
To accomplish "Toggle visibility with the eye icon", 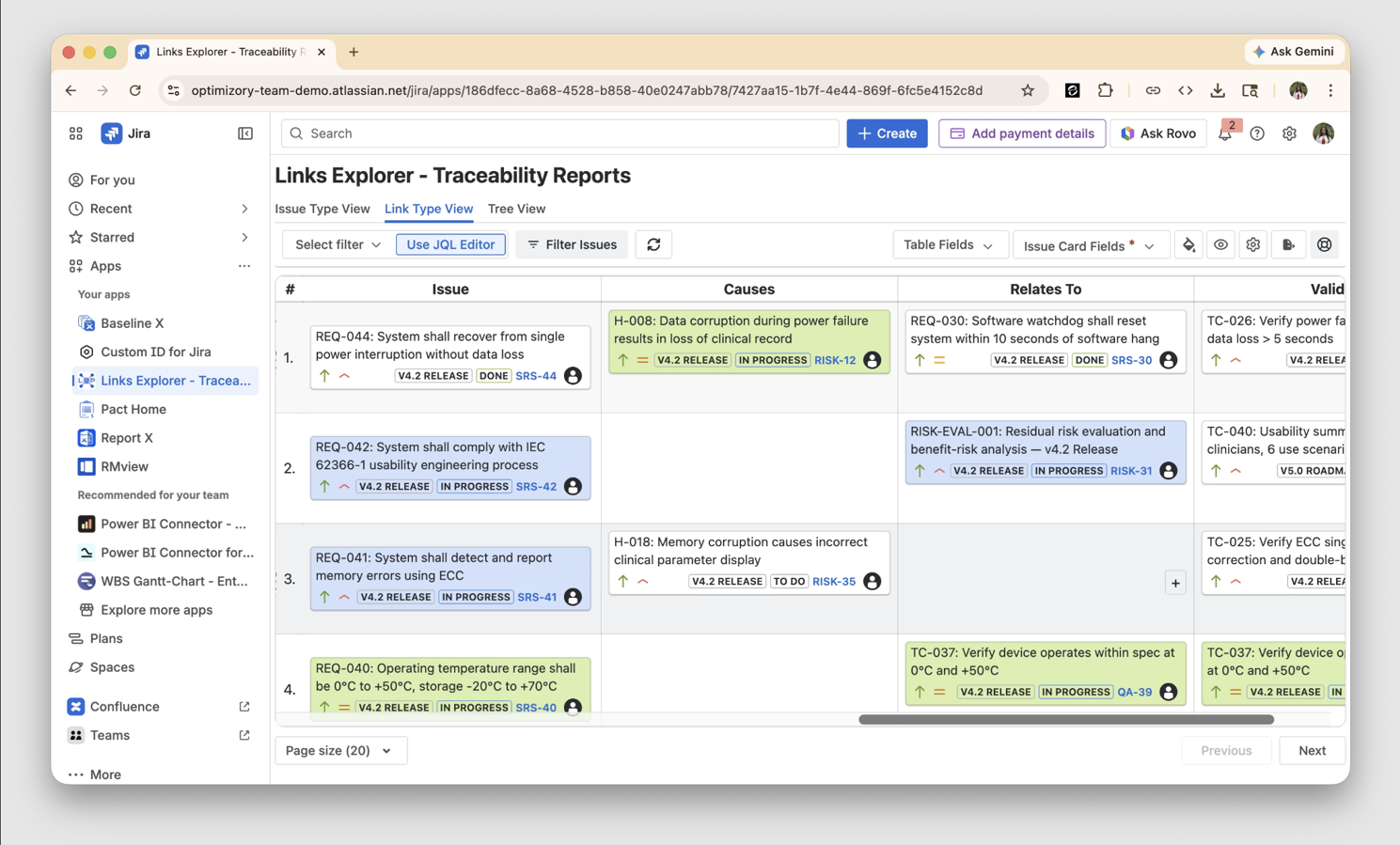I will [x=1220, y=245].
